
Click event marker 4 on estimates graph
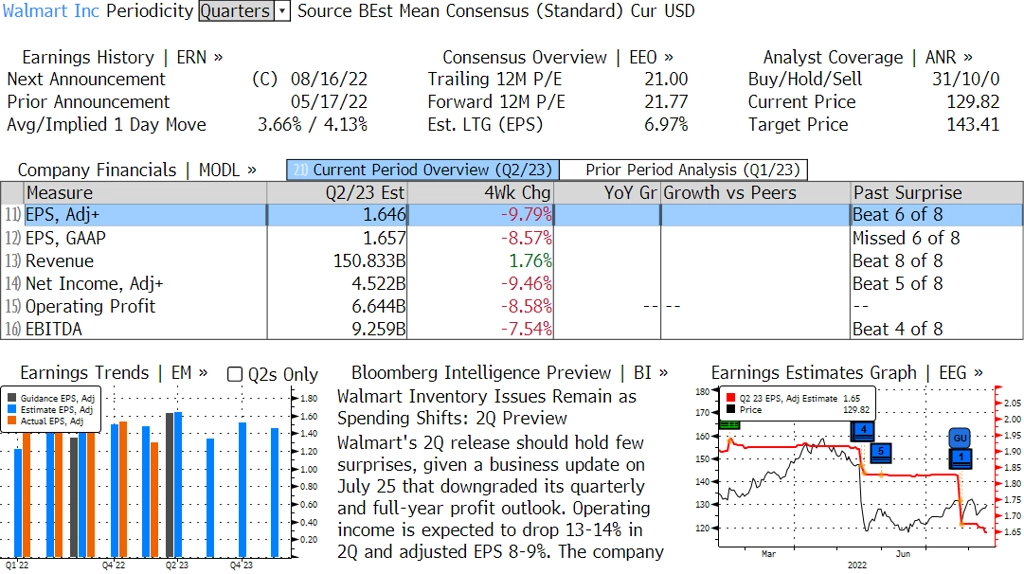point(863,431)
